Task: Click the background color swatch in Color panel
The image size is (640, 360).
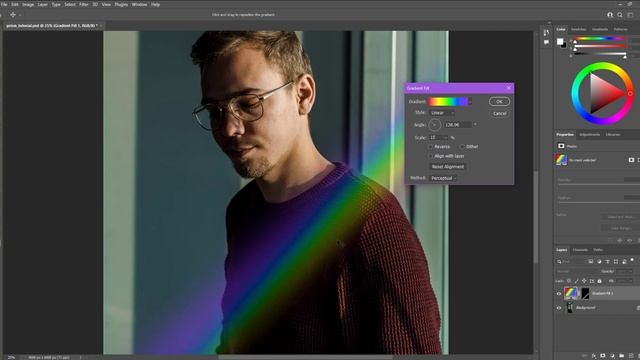Action: click(564, 45)
